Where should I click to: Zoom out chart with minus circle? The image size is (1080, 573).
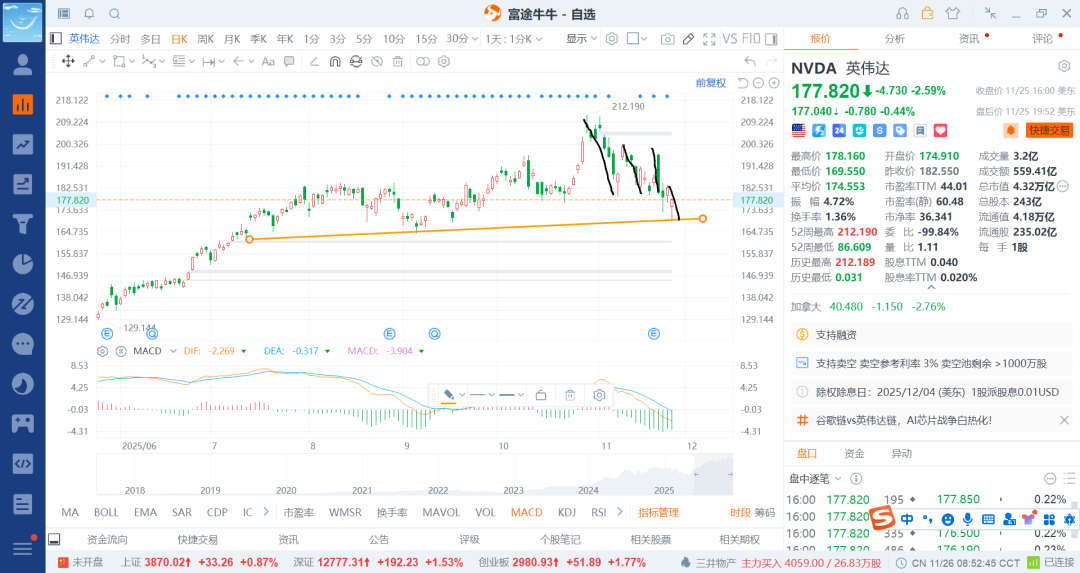[758, 83]
